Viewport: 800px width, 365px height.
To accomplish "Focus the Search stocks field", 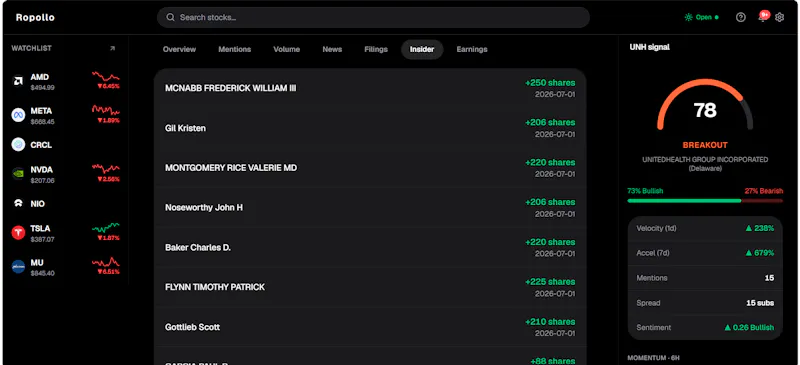I will [373, 17].
